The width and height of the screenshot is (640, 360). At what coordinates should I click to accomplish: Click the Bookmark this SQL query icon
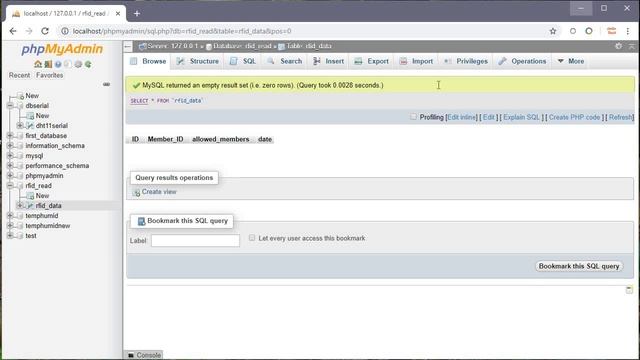pos(141,221)
